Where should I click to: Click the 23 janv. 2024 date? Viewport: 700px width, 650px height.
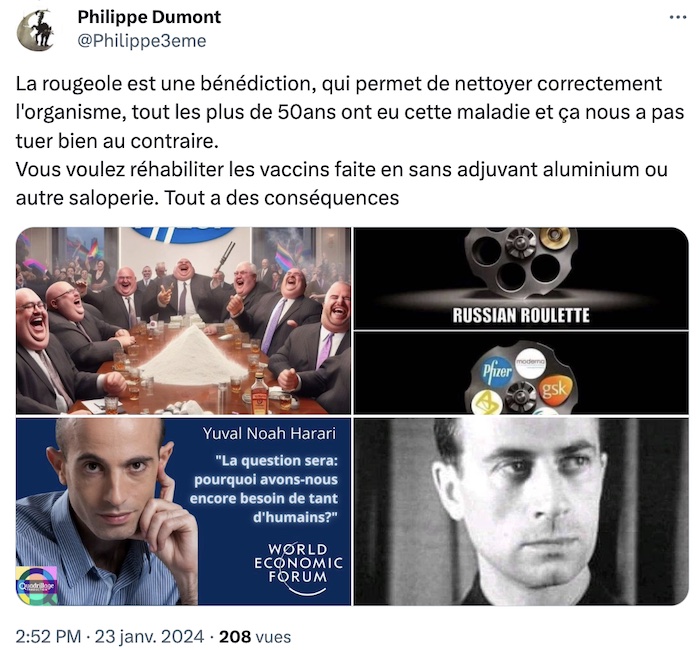click(150, 636)
